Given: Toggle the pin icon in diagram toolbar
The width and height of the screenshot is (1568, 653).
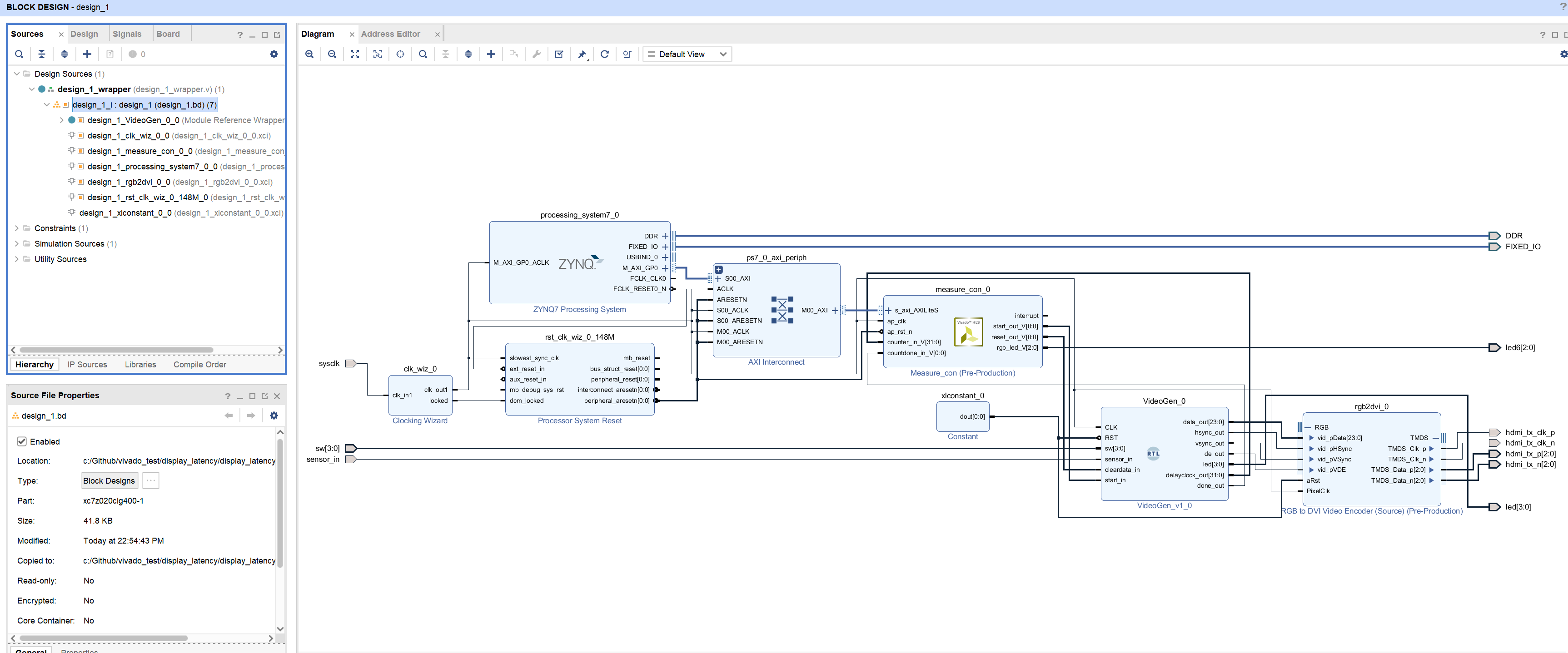Looking at the screenshot, I should tap(582, 54).
